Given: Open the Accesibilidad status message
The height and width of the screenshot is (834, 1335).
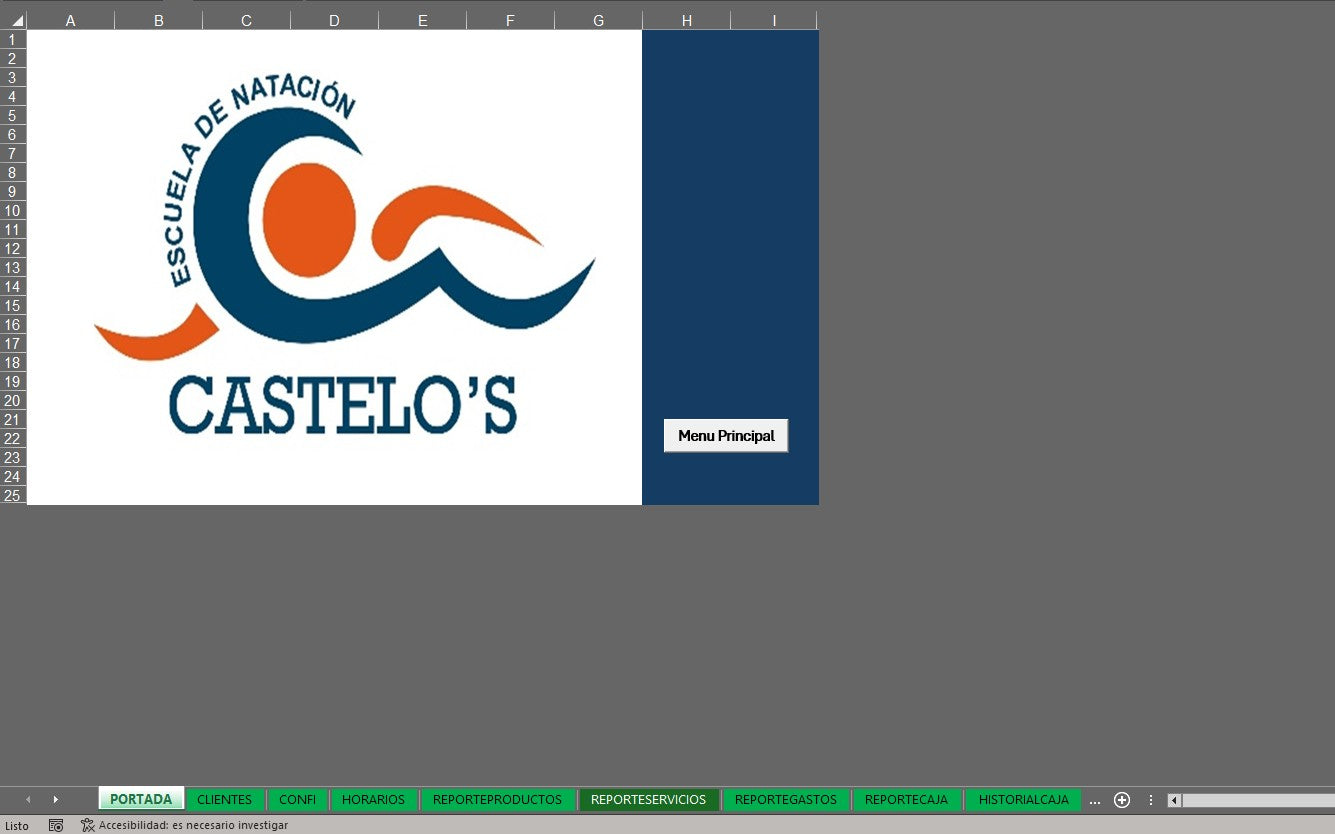Looking at the screenshot, I should click(x=185, y=825).
